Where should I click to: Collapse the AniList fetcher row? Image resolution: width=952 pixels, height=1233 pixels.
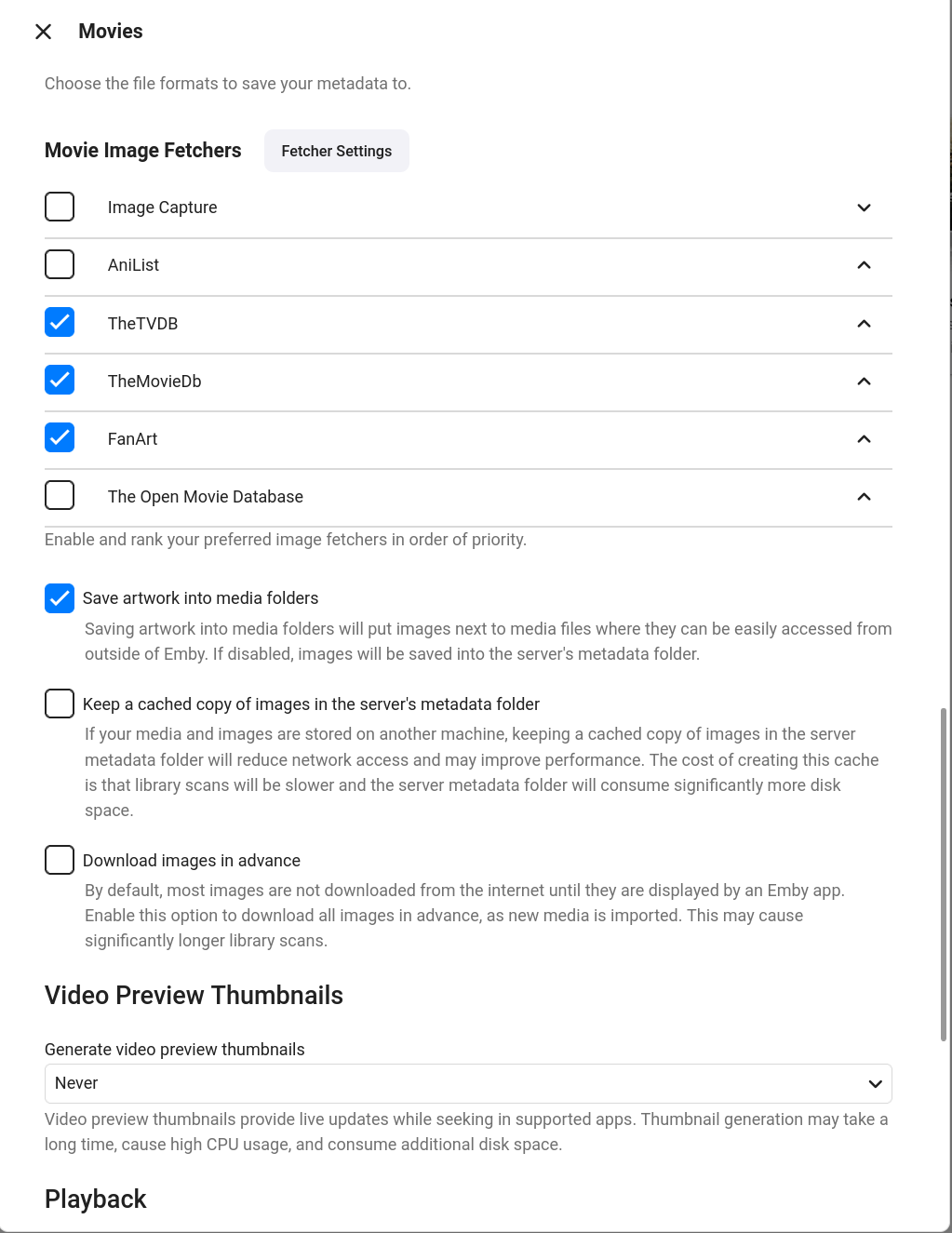[x=864, y=265]
